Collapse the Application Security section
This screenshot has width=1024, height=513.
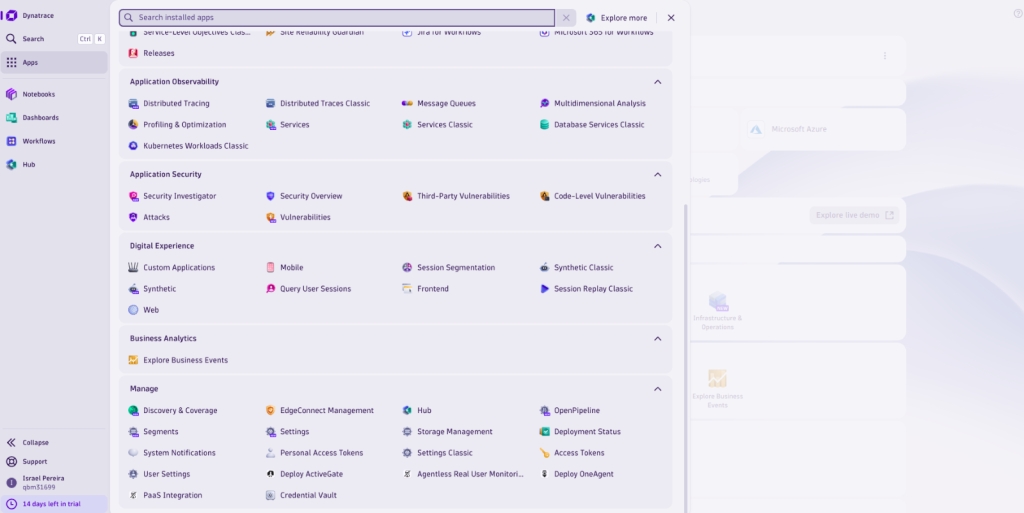click(x=657, y=174)
